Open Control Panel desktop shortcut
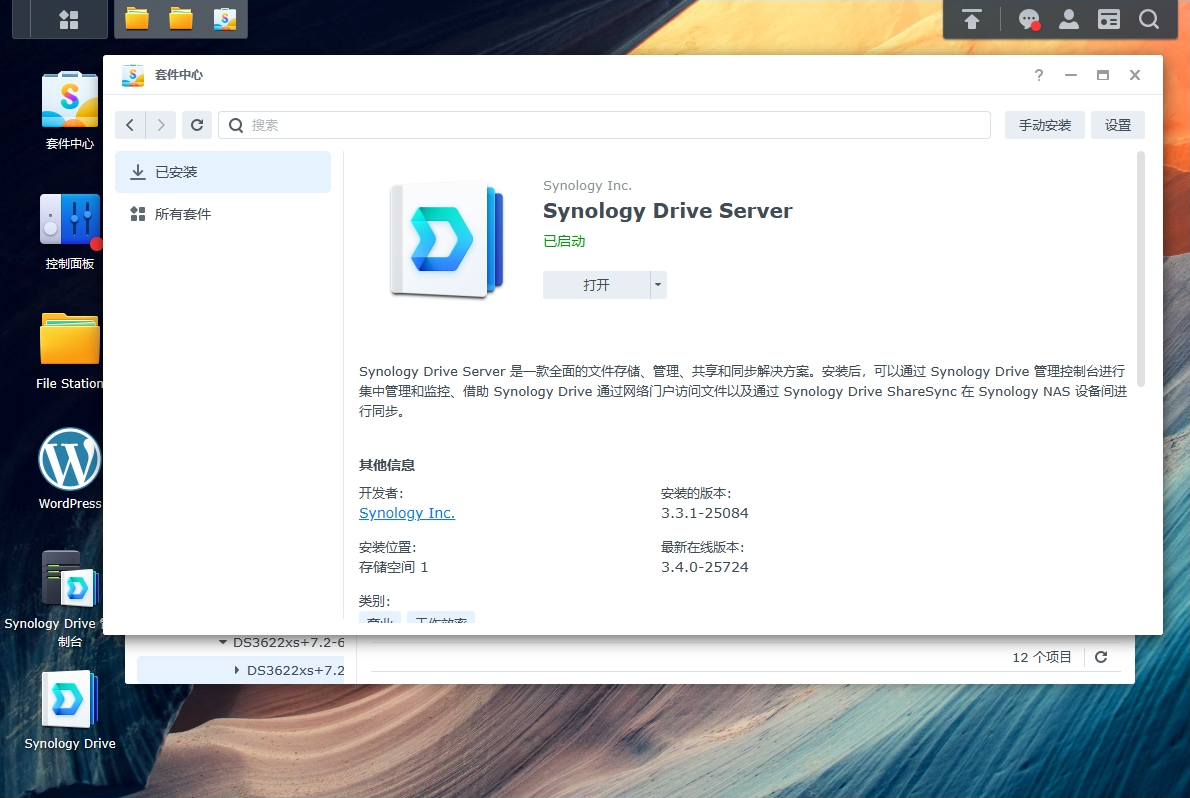 [x=69, y=232]
